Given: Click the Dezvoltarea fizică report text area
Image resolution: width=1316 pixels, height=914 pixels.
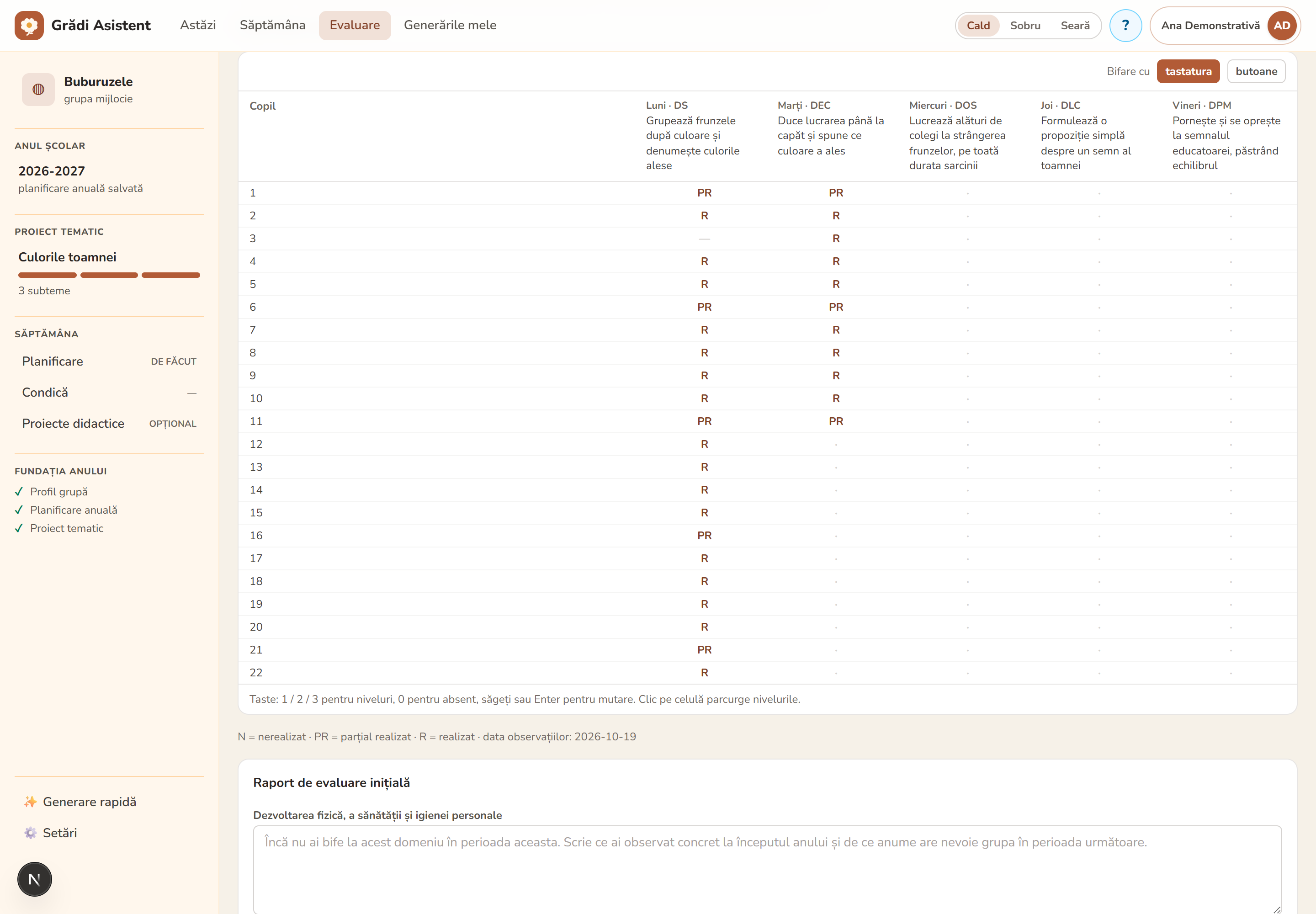Looking at the screenshot, I should point(767,869).
